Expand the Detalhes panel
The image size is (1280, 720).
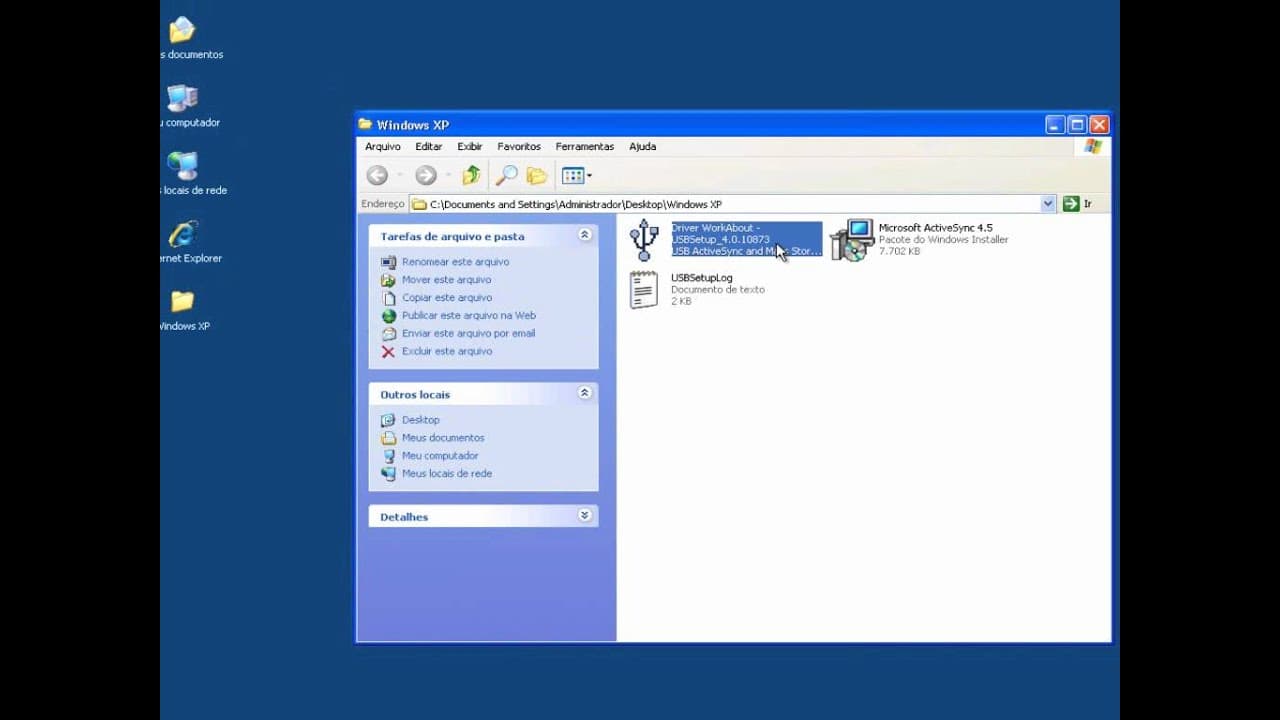coord(585,516)
